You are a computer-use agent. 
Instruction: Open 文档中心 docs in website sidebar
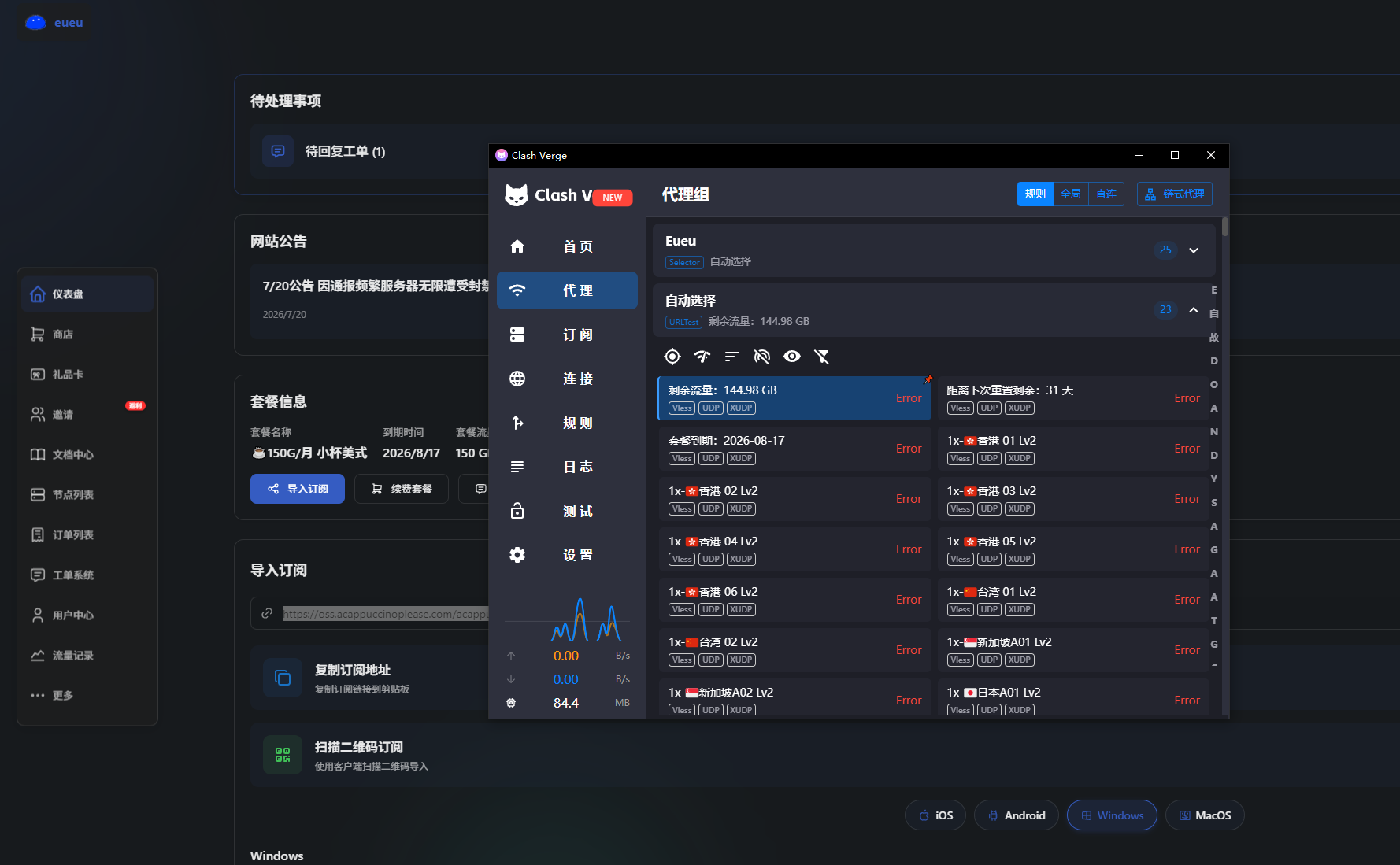click(87, 455)
